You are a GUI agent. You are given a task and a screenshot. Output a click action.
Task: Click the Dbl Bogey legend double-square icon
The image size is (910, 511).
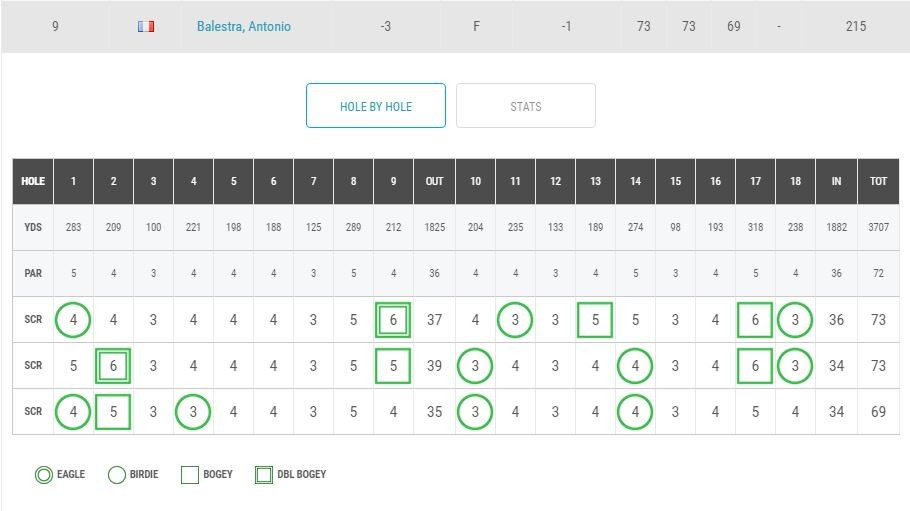(263, 475)
